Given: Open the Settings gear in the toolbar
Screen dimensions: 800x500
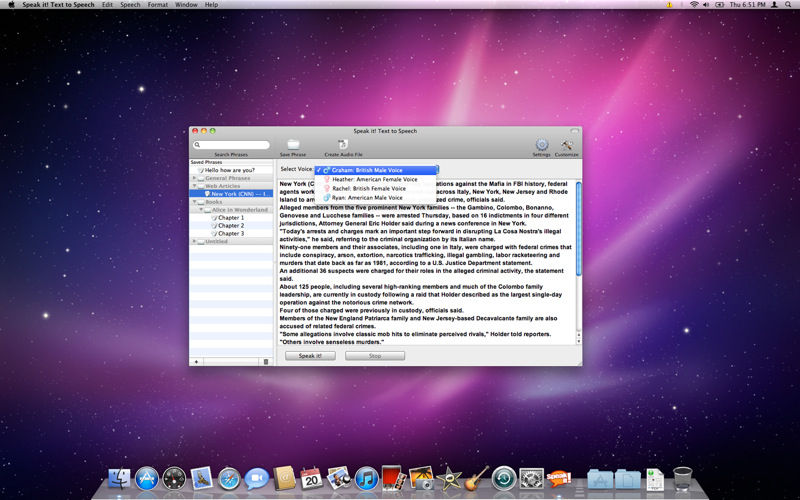Looking at the screenshot, I should (541, 144).
